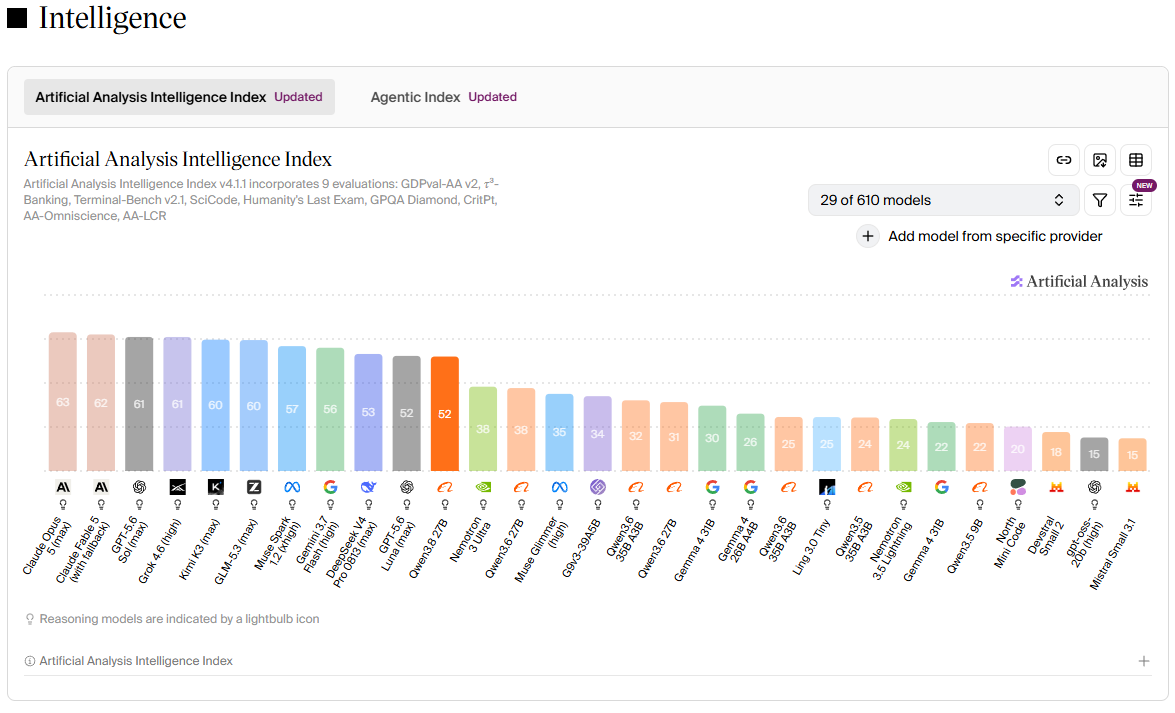Click logo under North Mini Code bar
Viewport: 1175px width, 713px height.
[x=1018, y=487]
